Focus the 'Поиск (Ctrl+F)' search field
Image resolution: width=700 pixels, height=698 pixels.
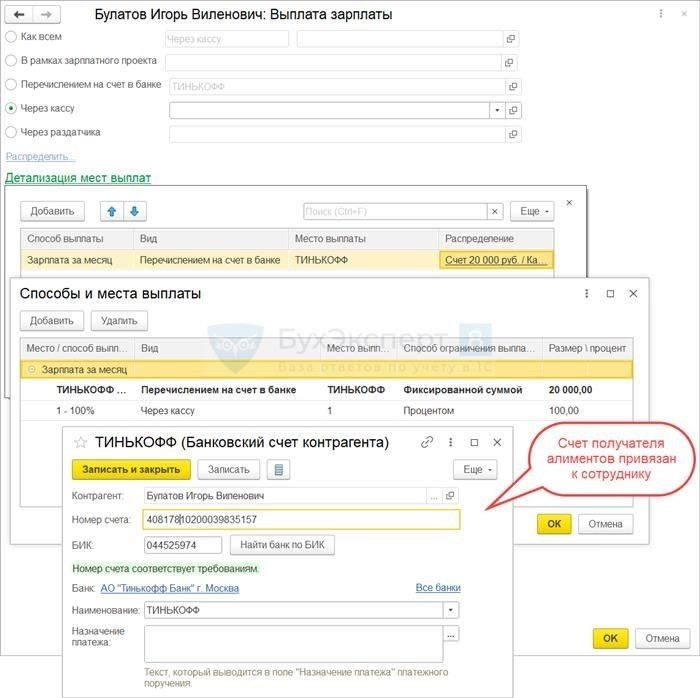(395, 211)
